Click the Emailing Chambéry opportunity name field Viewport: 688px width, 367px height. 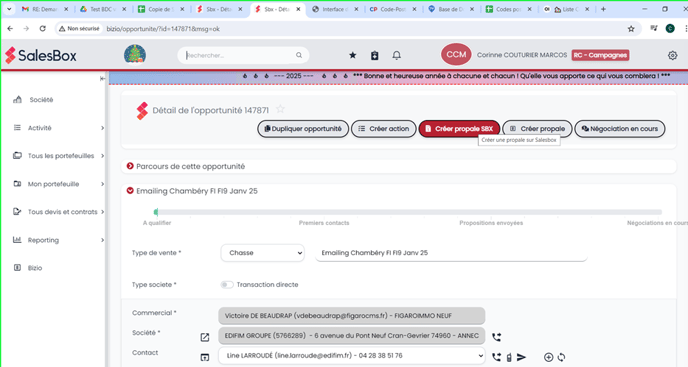click(451, 253)
